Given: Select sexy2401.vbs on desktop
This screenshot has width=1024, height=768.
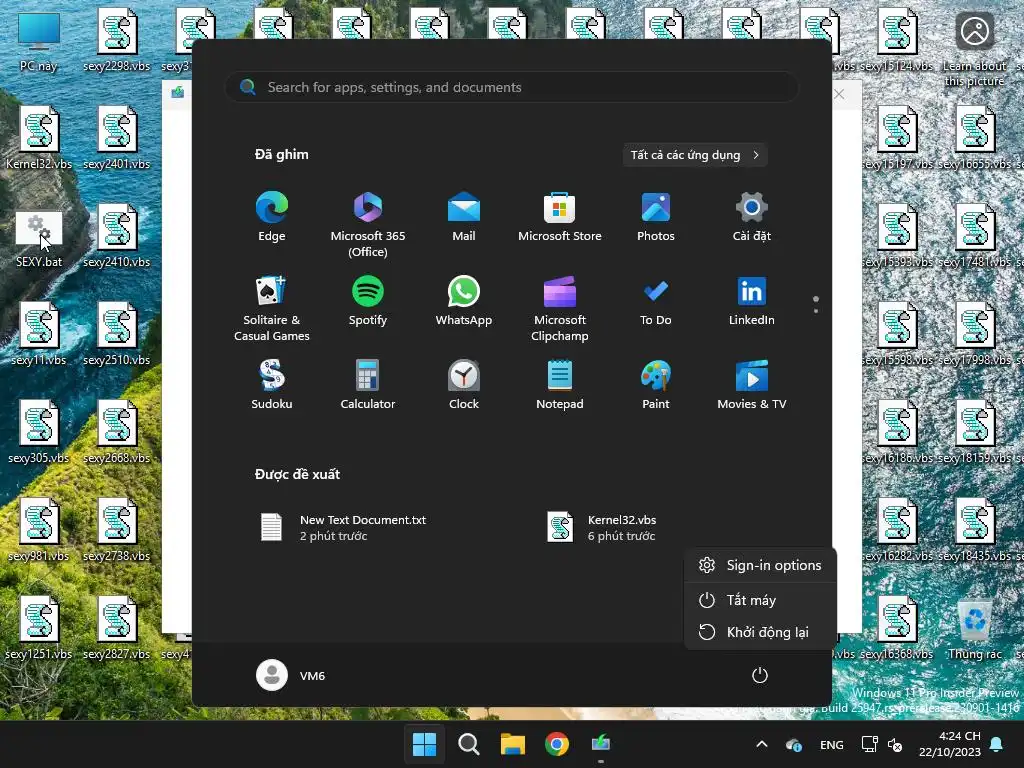Looking at the screenshot, I should [117, 138].
